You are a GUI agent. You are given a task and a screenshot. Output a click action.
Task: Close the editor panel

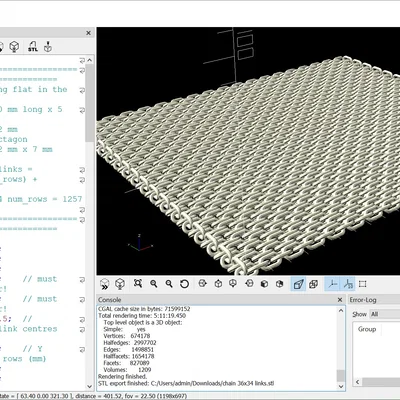(x=88, y=33)
